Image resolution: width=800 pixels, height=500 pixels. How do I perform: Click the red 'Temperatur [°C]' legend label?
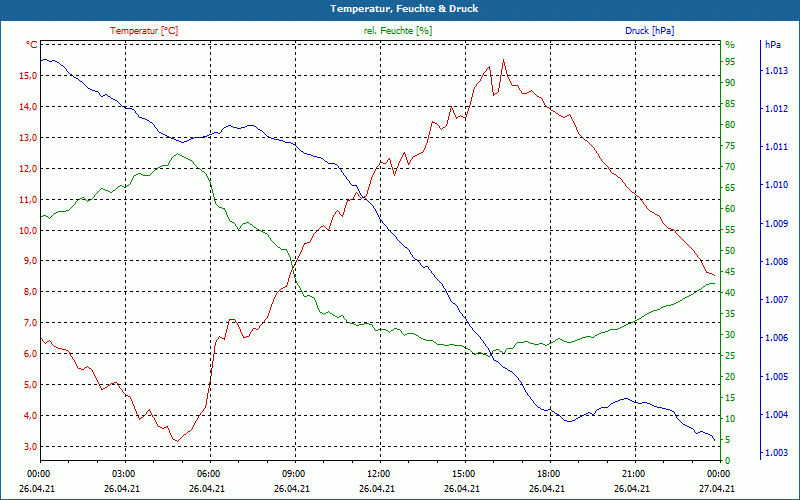point(144,31)
